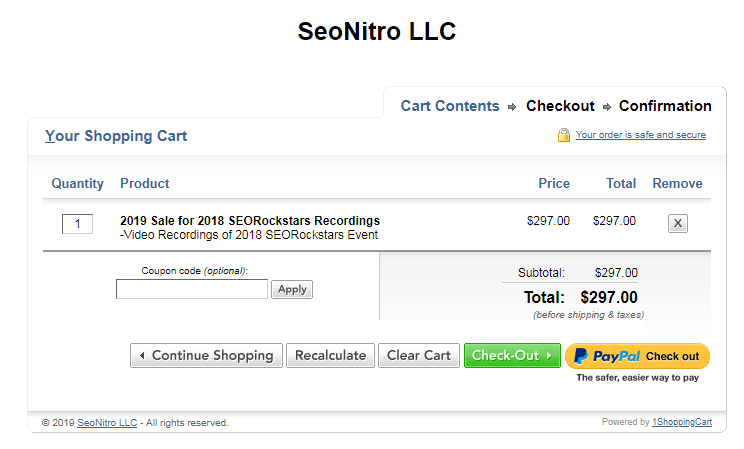Apply the coupon code

coord(292,289)
